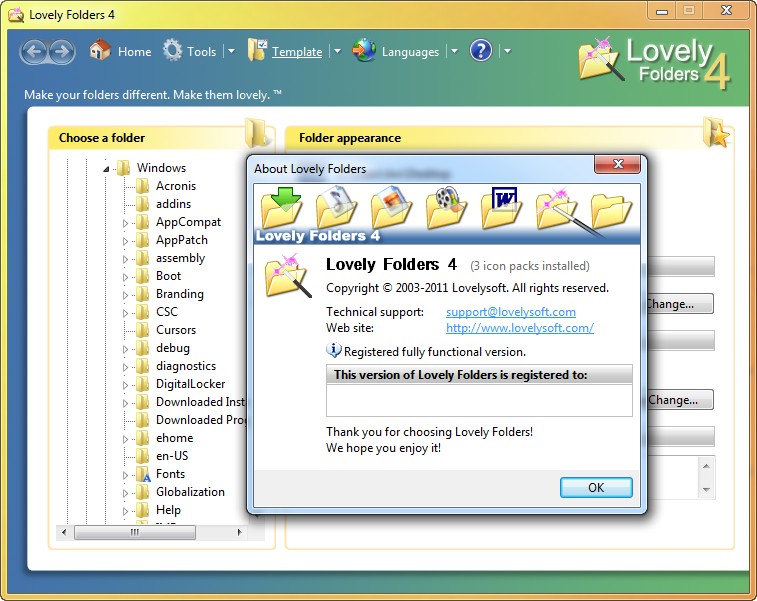Select the Boot folder in tree
Screen dimensions: 757x601
[168, 276]
